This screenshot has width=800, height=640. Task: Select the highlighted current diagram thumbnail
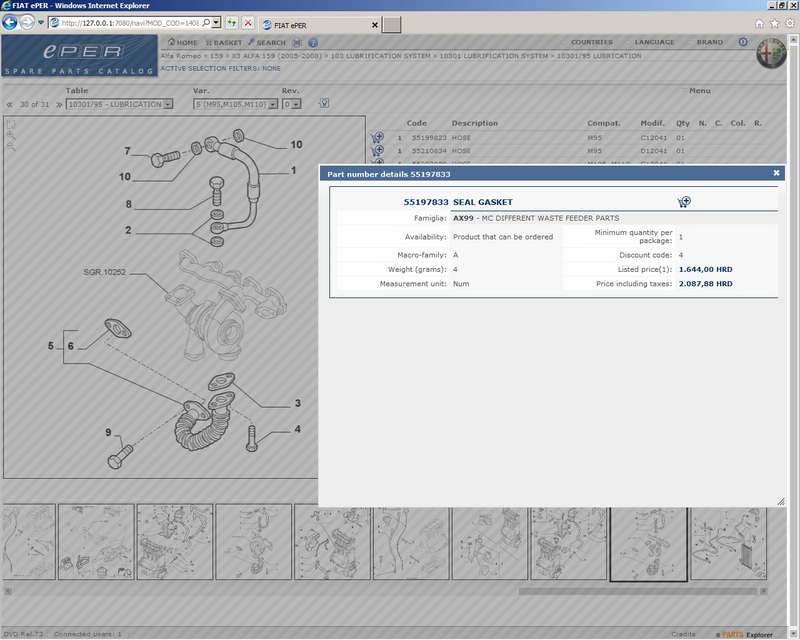pos(647,543)
